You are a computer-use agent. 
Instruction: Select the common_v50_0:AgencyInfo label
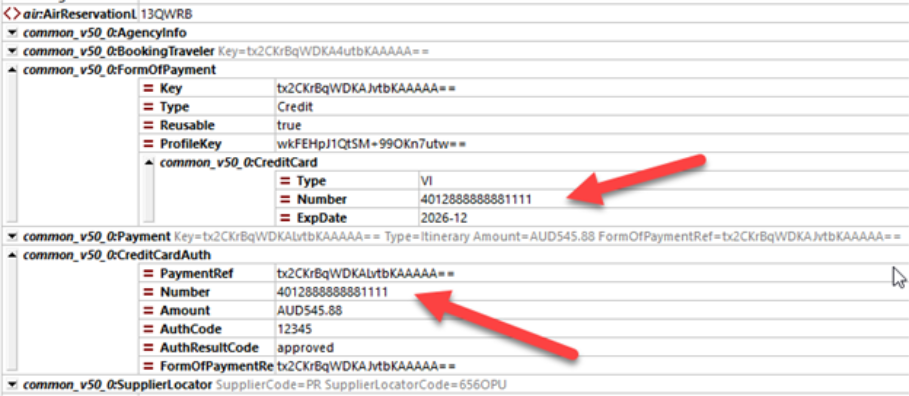click(x=104, y=32)
